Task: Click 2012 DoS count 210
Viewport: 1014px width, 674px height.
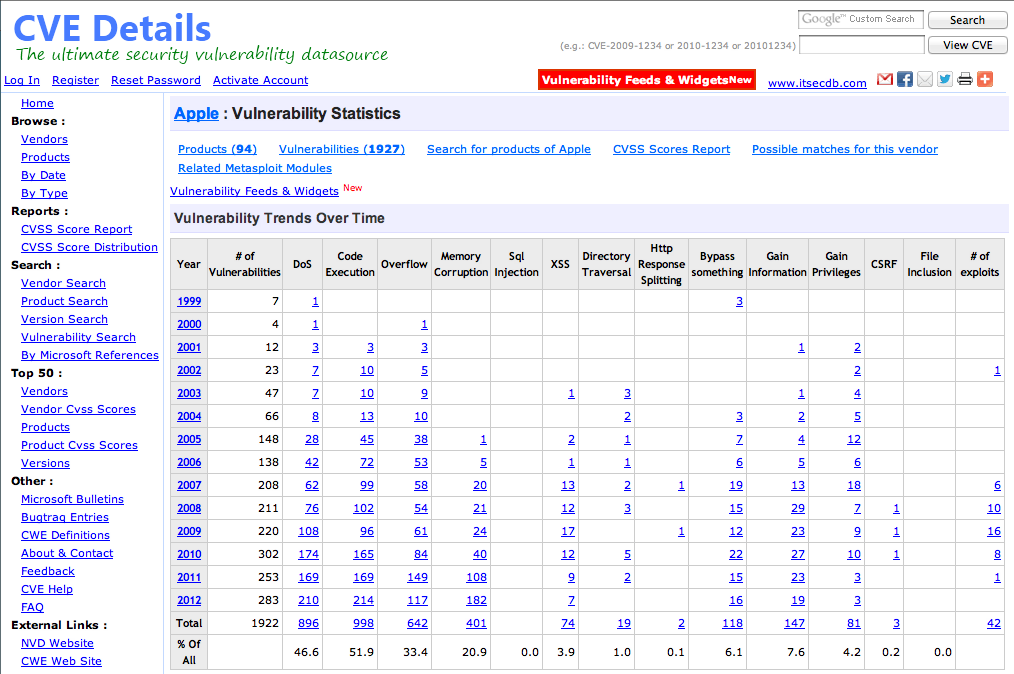Action: click(x=308, y=600)
